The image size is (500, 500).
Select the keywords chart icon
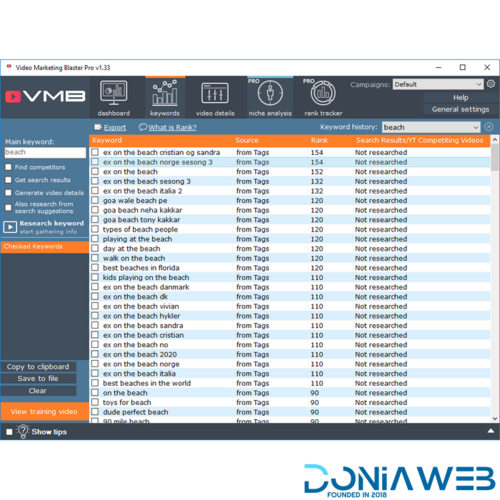point(165,93)
